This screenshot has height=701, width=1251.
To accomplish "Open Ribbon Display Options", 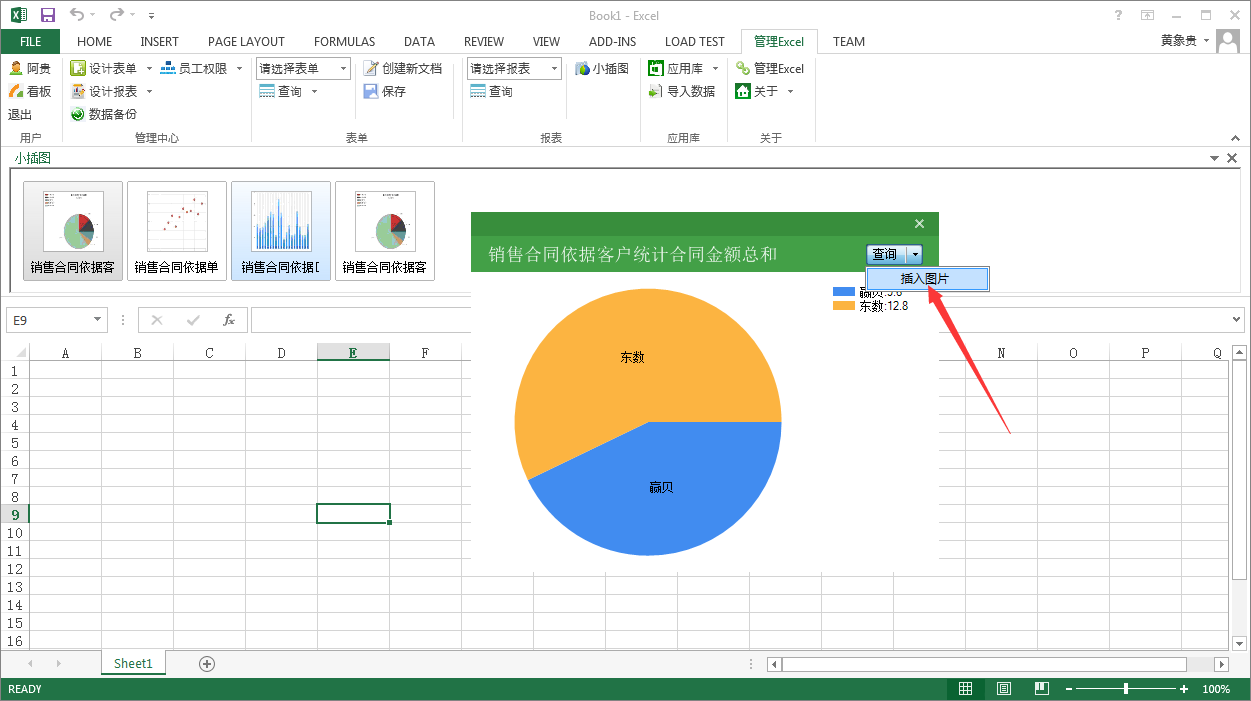I will click(x=1147, y=15).
